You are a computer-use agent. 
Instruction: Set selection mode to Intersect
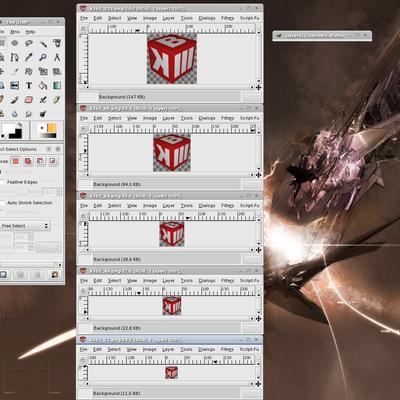[53, 162]
